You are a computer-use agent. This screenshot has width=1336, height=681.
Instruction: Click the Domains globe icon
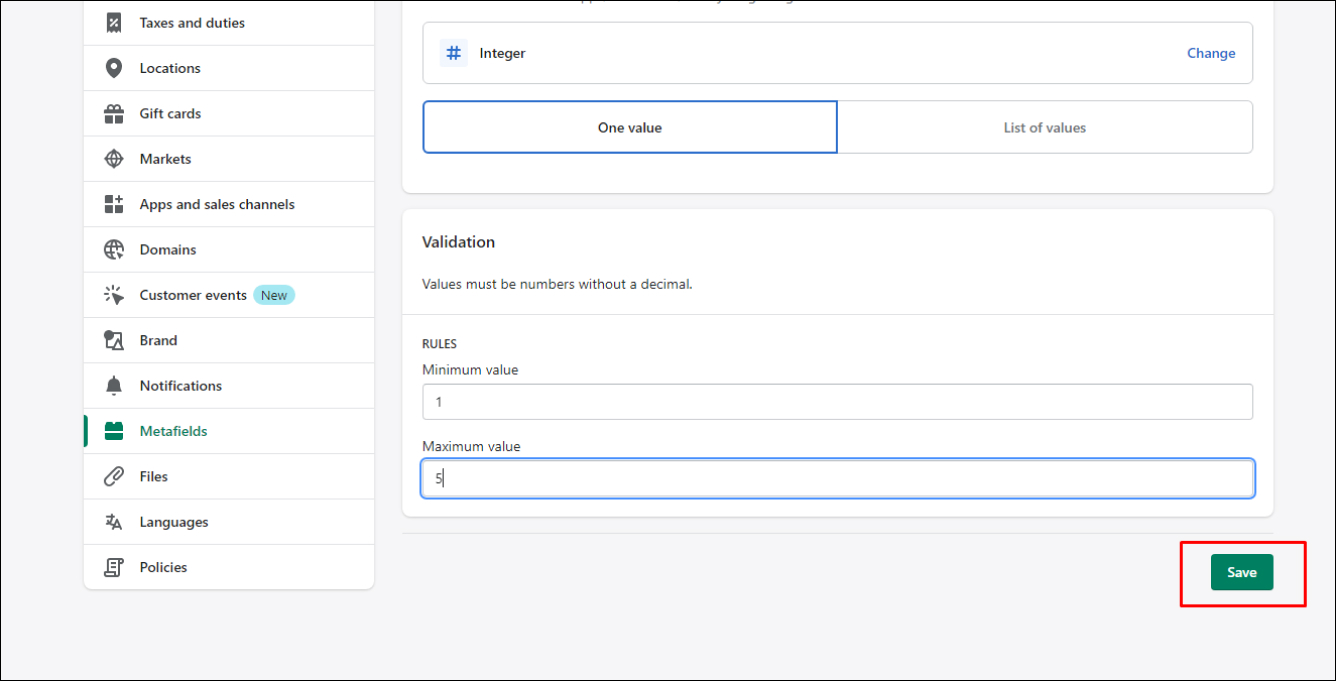click(x=114, y=250)
